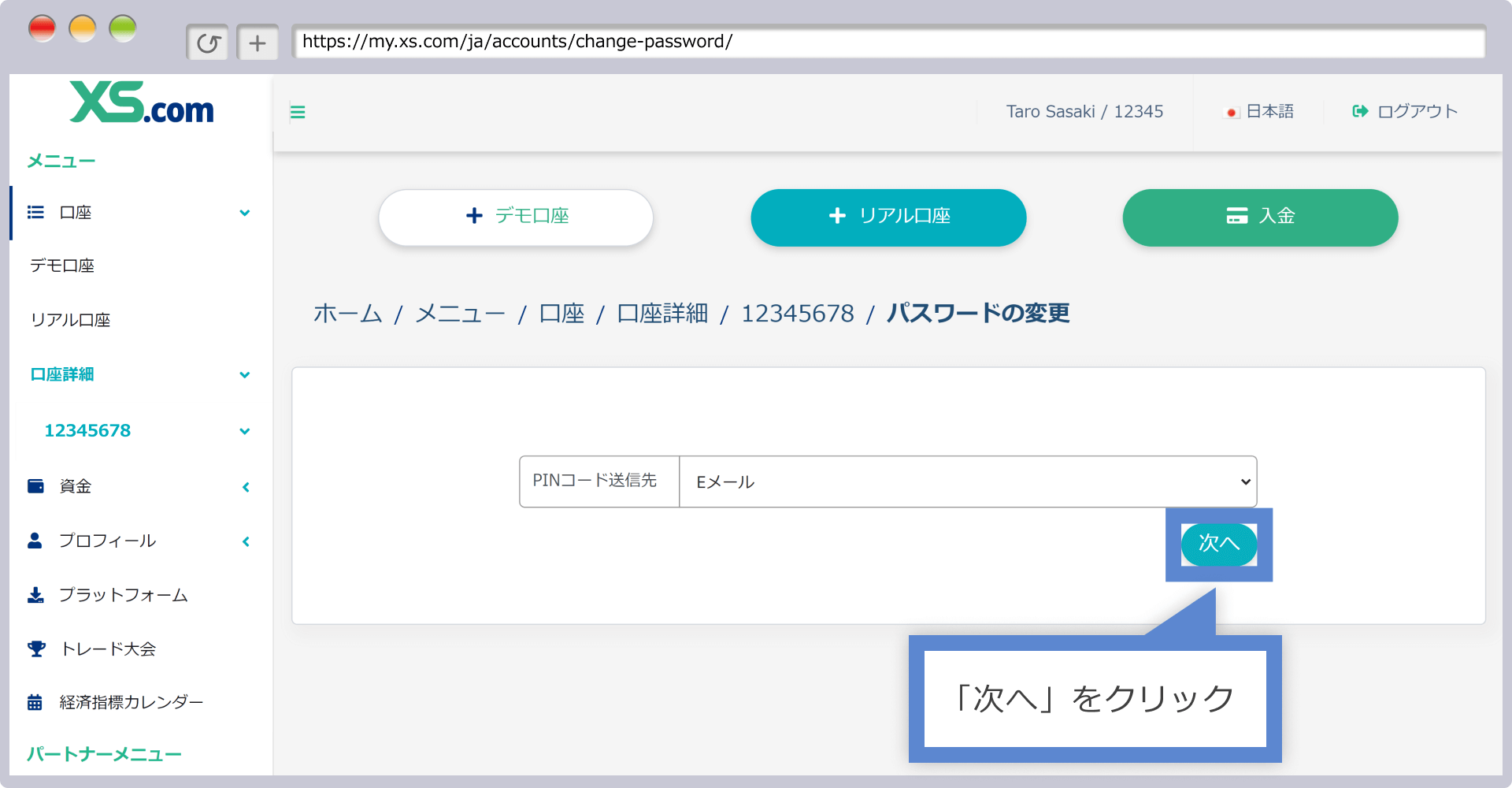Click the PINコード送信先 label
This screenshot has height=788, width=1512.
click(595, 481)
